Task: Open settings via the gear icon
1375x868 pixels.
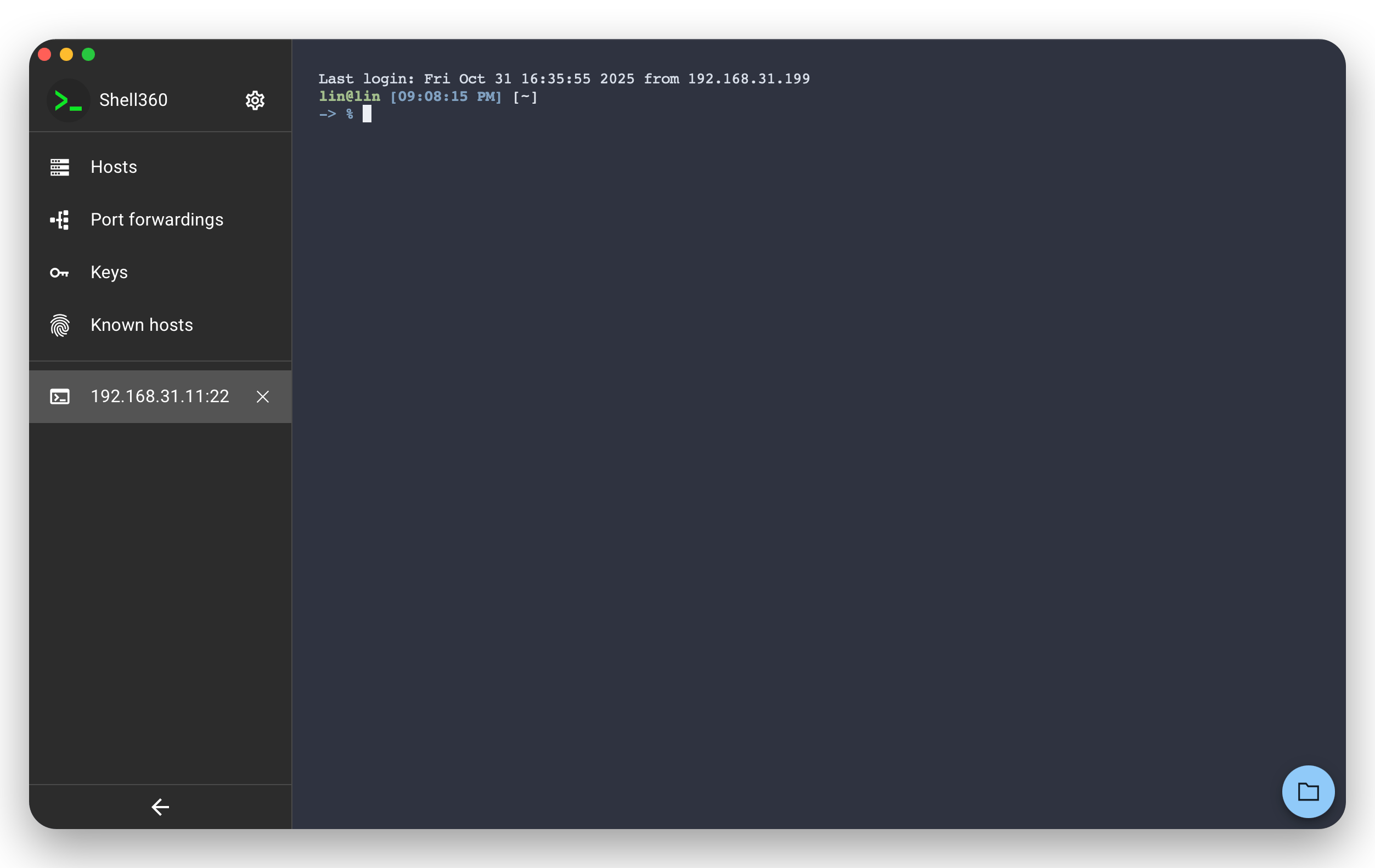Action: point(255,100)
